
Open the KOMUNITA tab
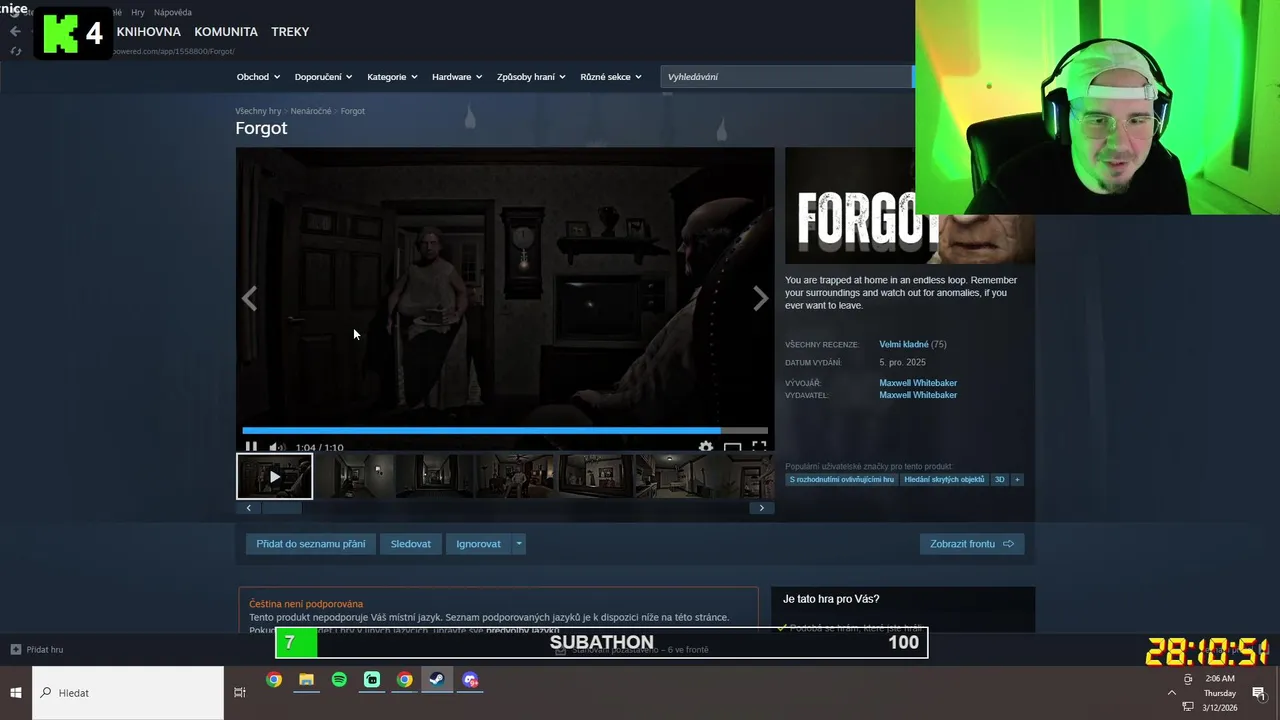(x=226, y=32)
